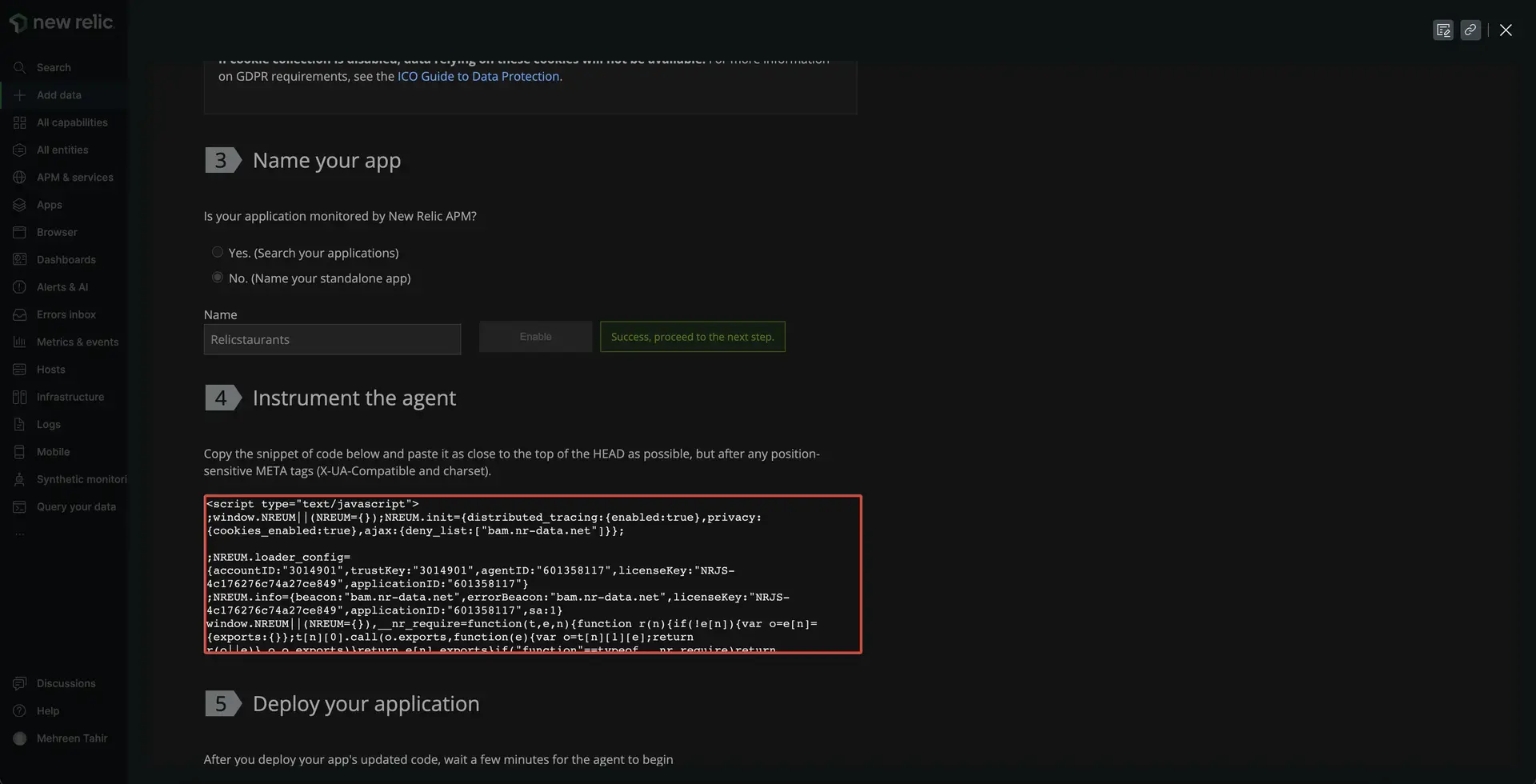The image size is (1536, 784).
Task: Click 'Is your application monitored' question text
Action: [x=340, y=216]
